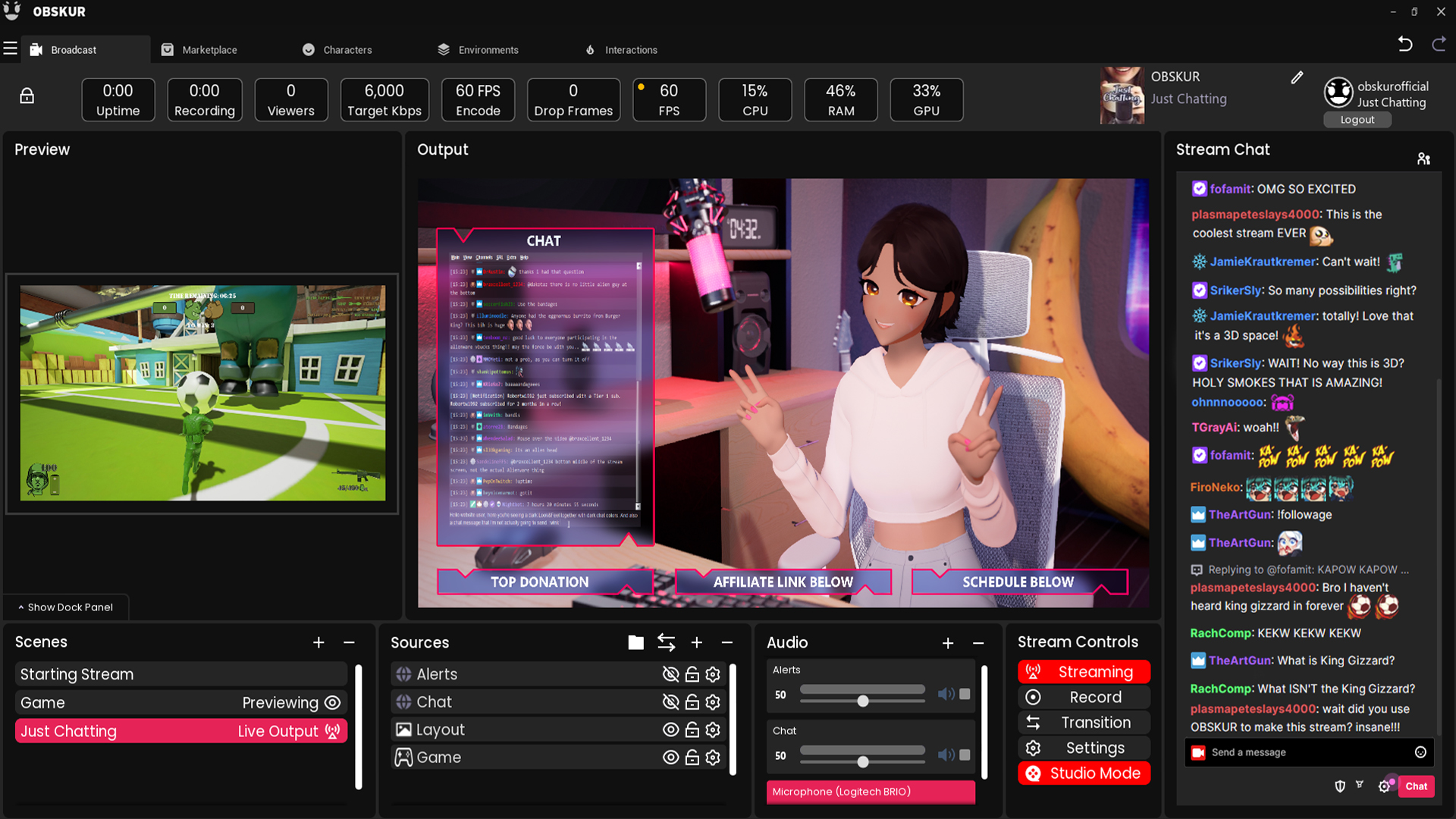
Task: Open the hamburger menu
Action: click(x=11, y=49)
